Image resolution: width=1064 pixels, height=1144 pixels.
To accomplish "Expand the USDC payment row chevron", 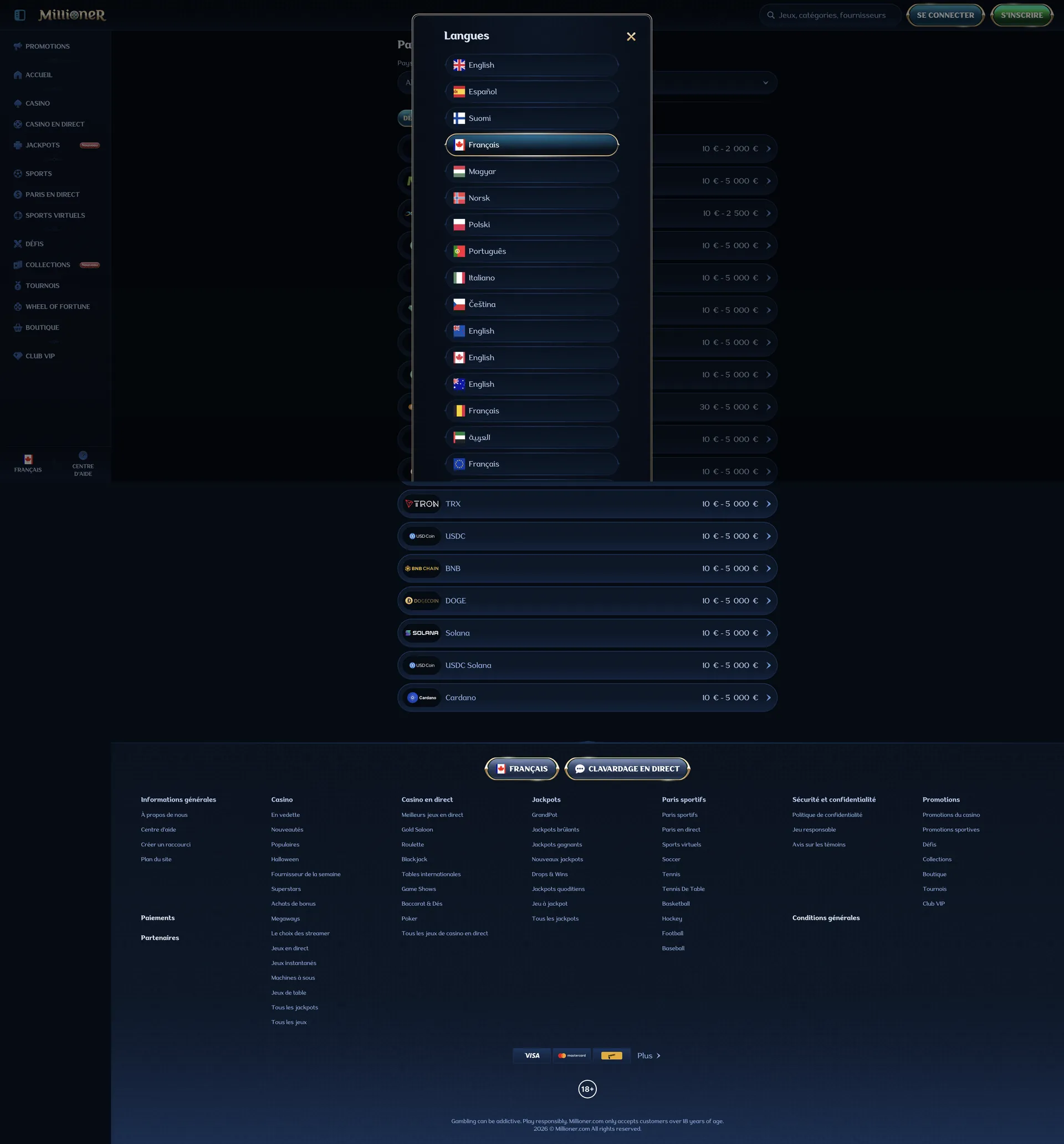I will (768, 536).
